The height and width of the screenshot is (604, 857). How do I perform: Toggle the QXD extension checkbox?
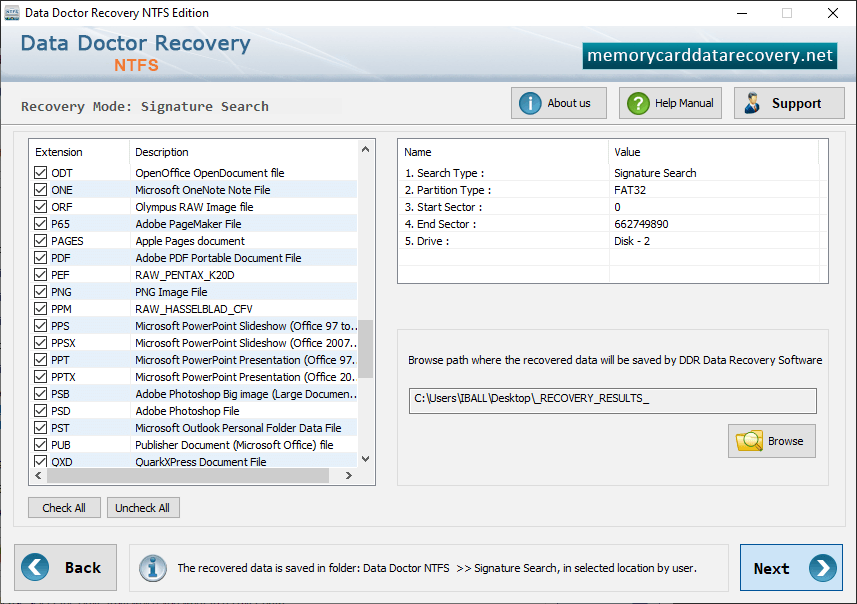point(40,461)
